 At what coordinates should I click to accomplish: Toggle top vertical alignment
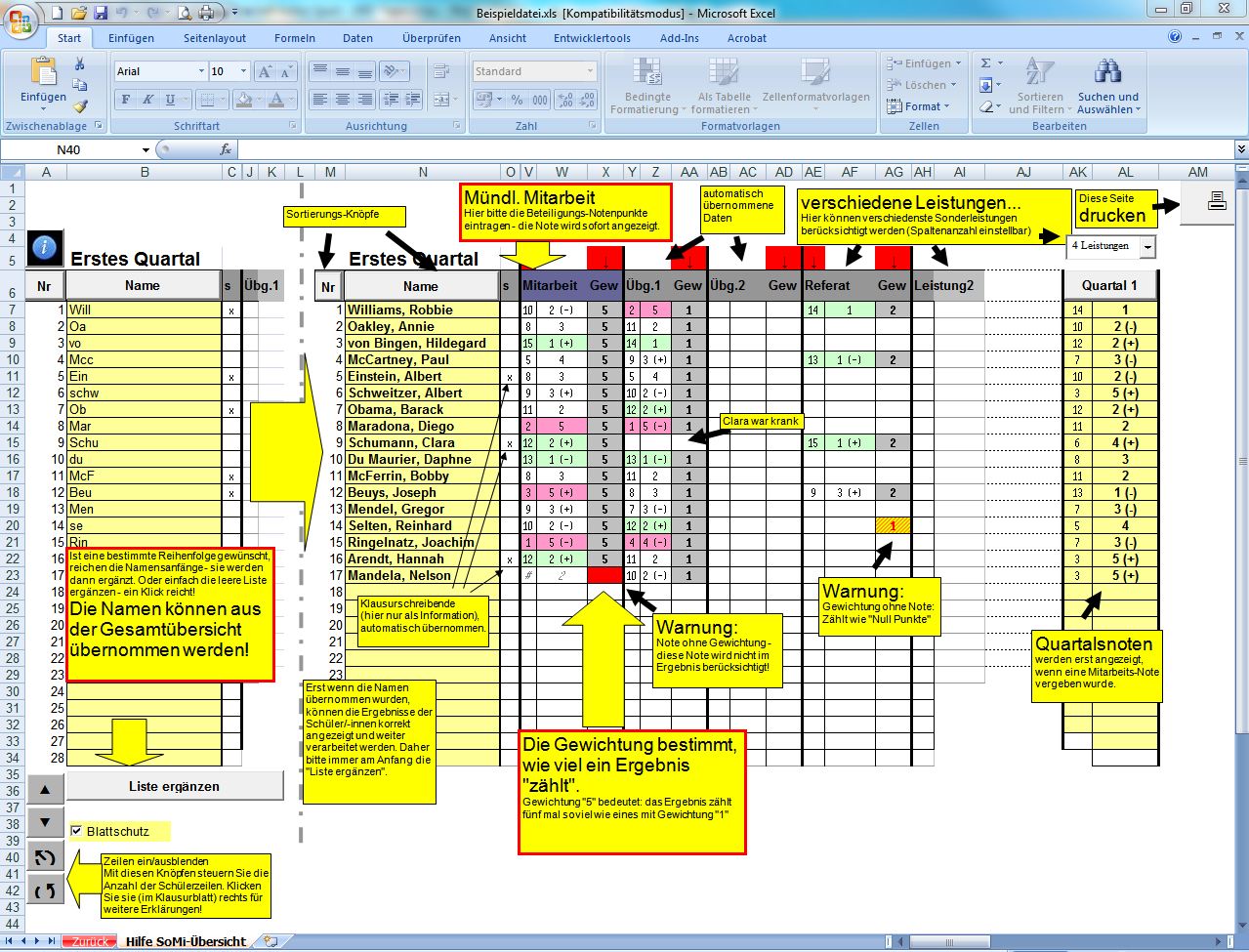pos(319,71)
